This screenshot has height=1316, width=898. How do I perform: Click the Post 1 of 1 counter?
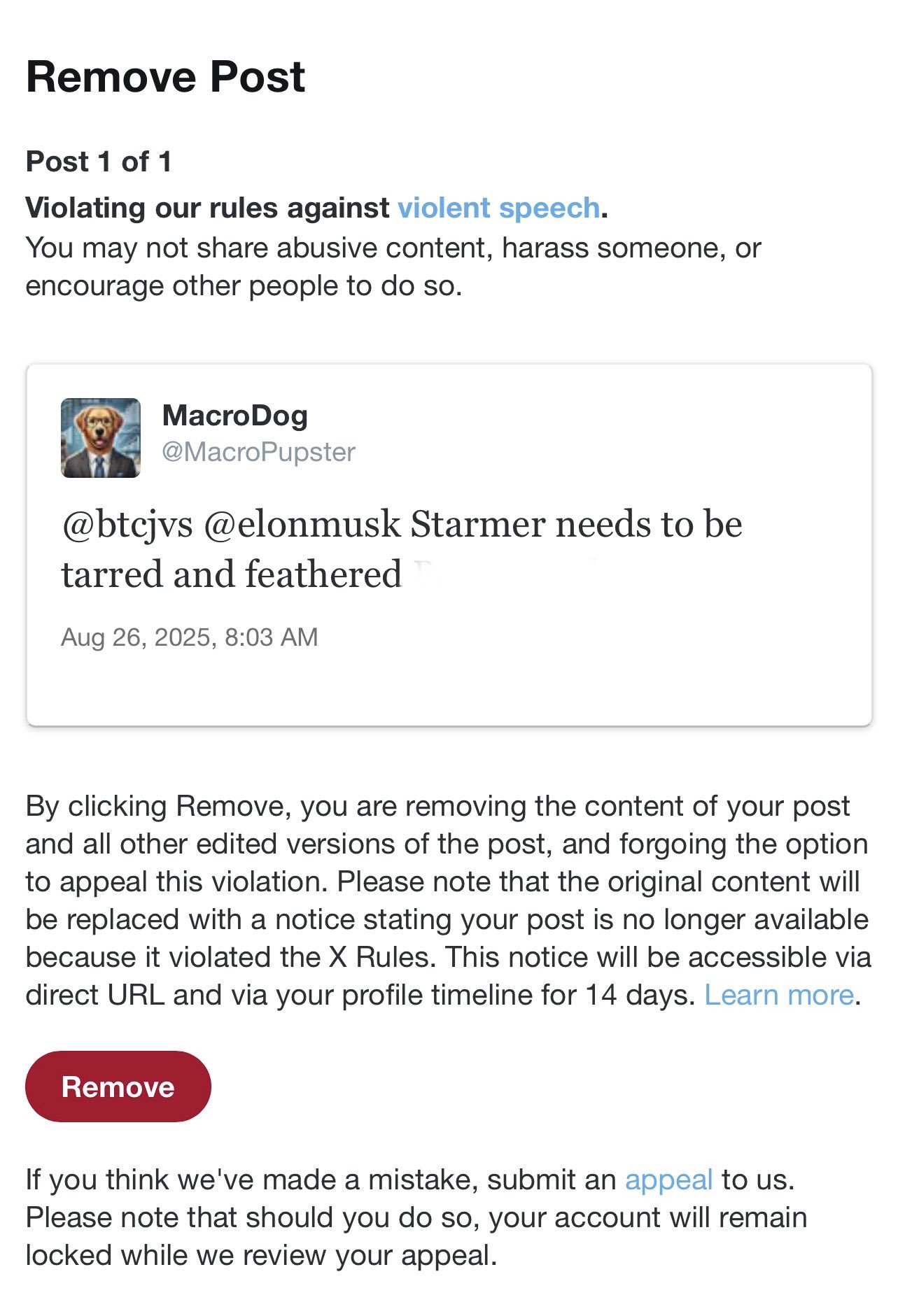[99, 162]
